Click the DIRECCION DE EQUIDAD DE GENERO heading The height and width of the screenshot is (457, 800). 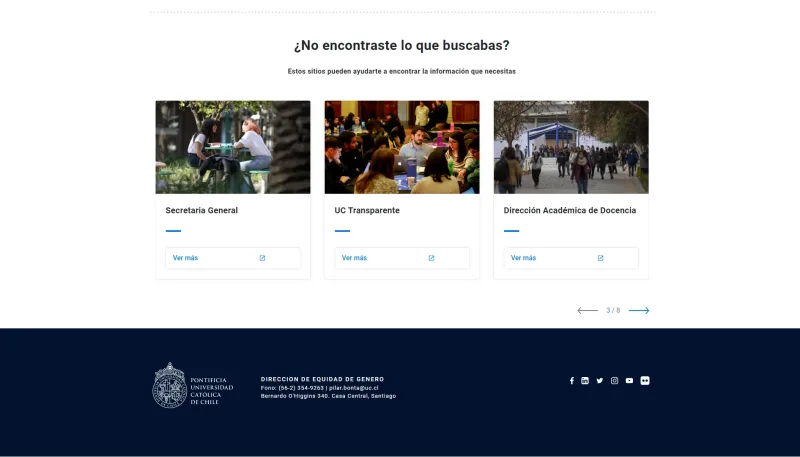click(x=322, y=379)
